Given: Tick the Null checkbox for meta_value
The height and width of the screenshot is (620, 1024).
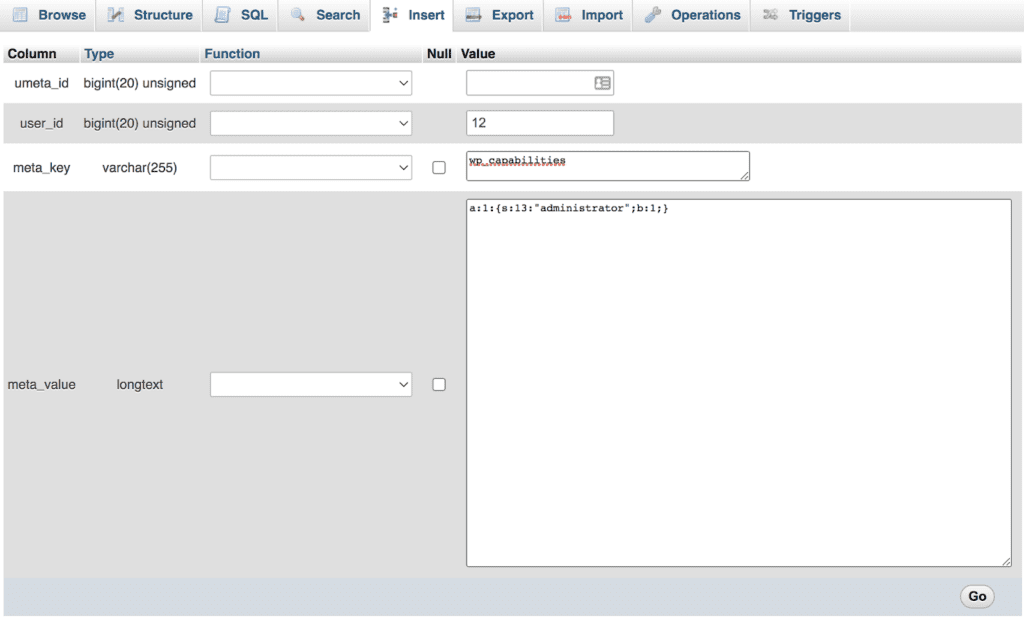Looking at the screenshot, I should [x=439, y=384].
